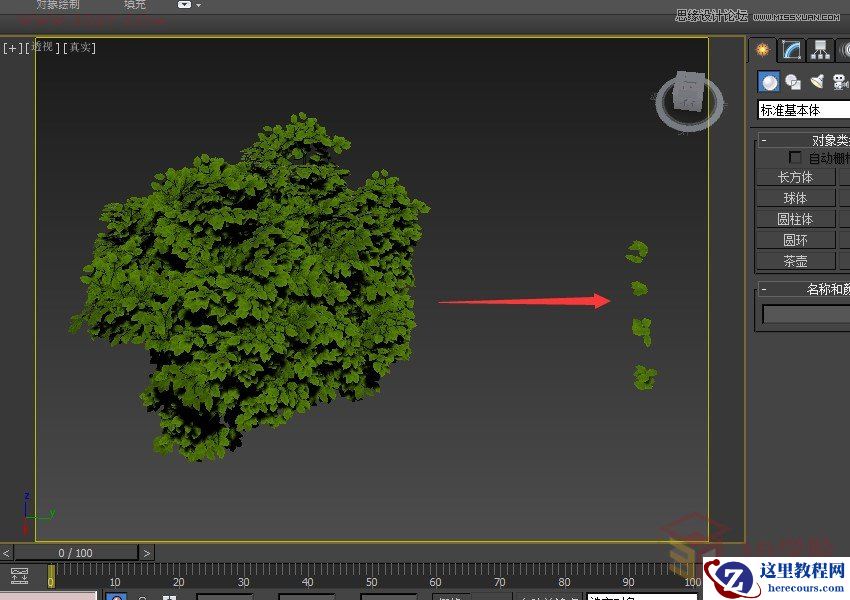Screen dimensions: 850x600
Task: Collapse the 对象类型 rollout
Action: [x=764, y=141]
